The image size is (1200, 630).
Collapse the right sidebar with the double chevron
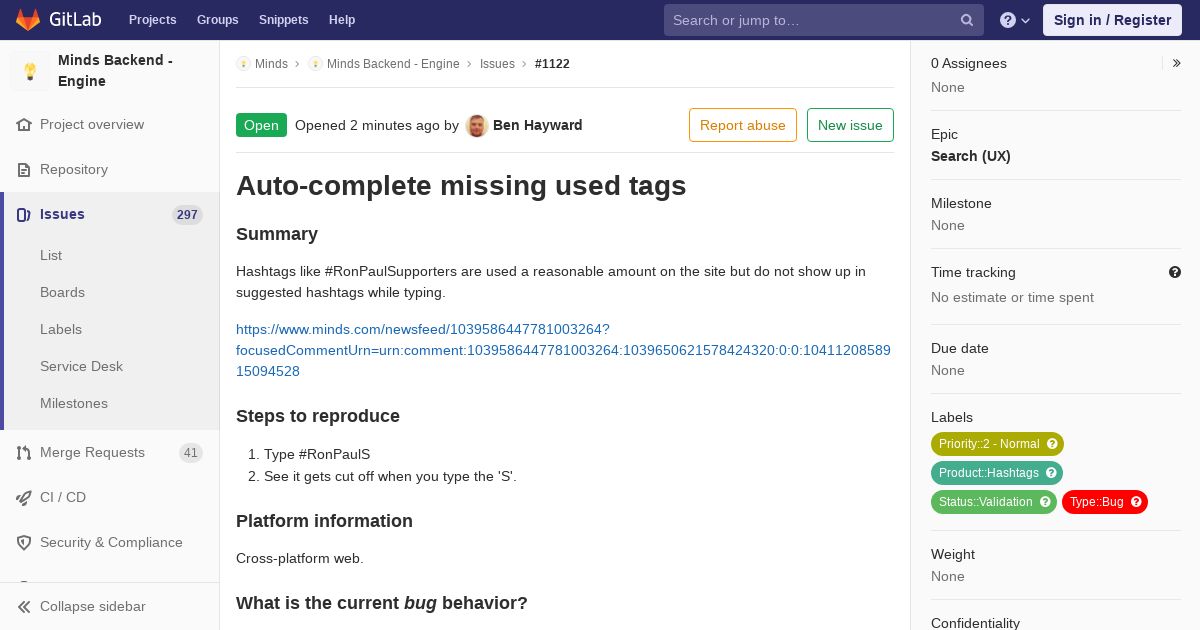tap(1177, 63)
